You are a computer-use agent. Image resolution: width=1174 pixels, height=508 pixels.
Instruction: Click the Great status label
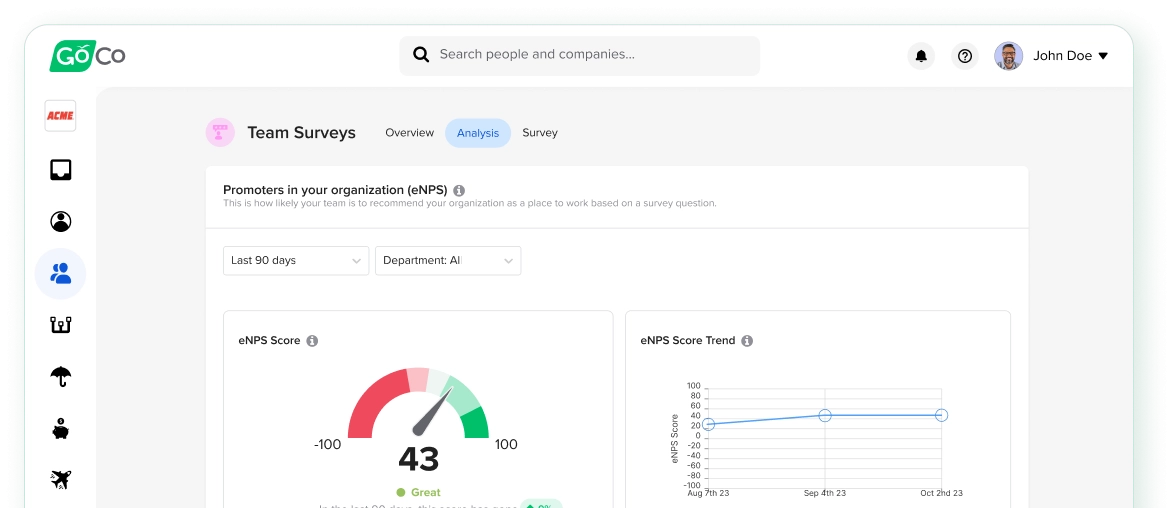pos(425,492)
